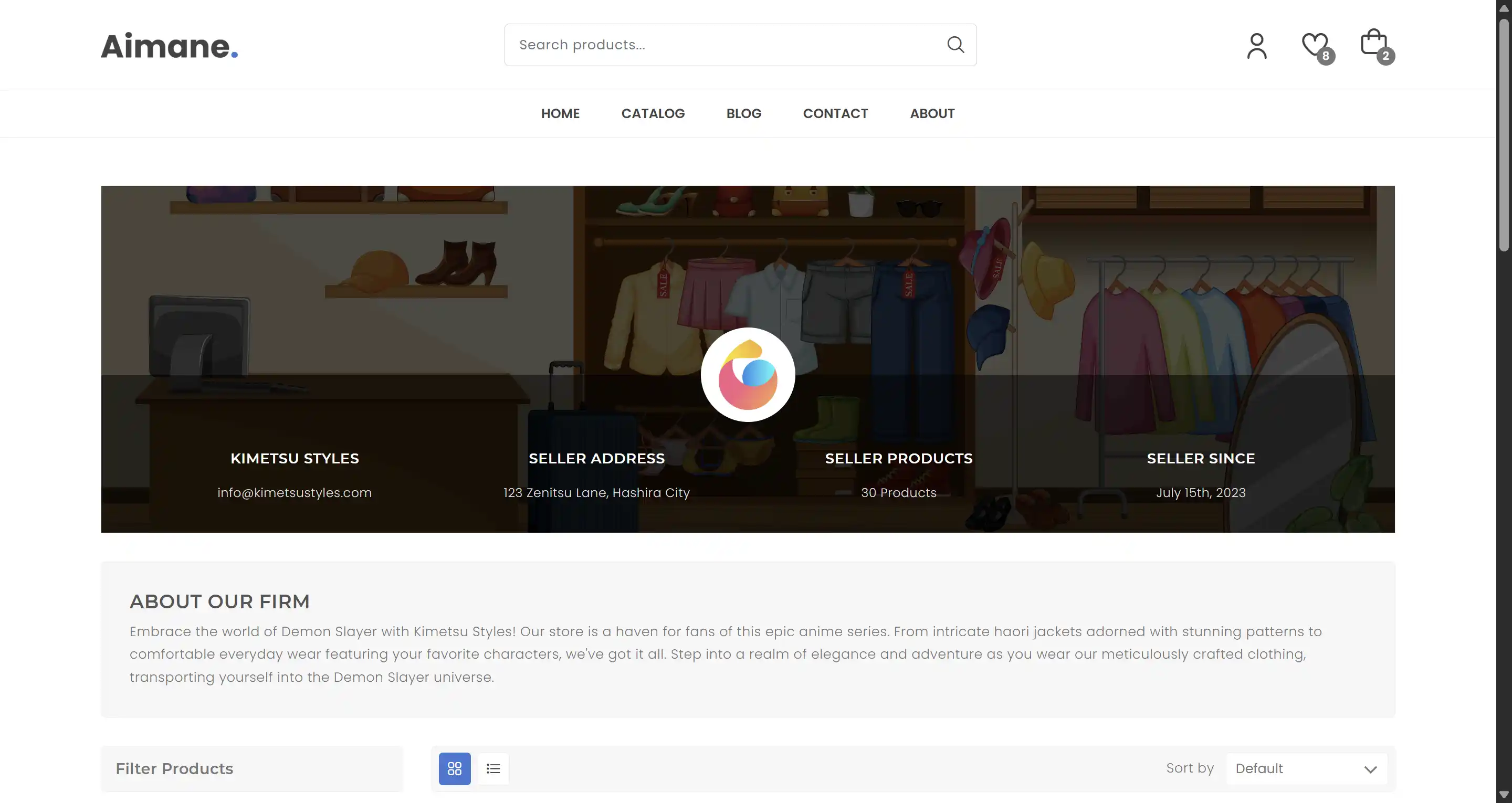This screenshot has width=1512, height=803.
Task: Click the Sort by dropdown chevron arrow
Action: point(1370,769)
